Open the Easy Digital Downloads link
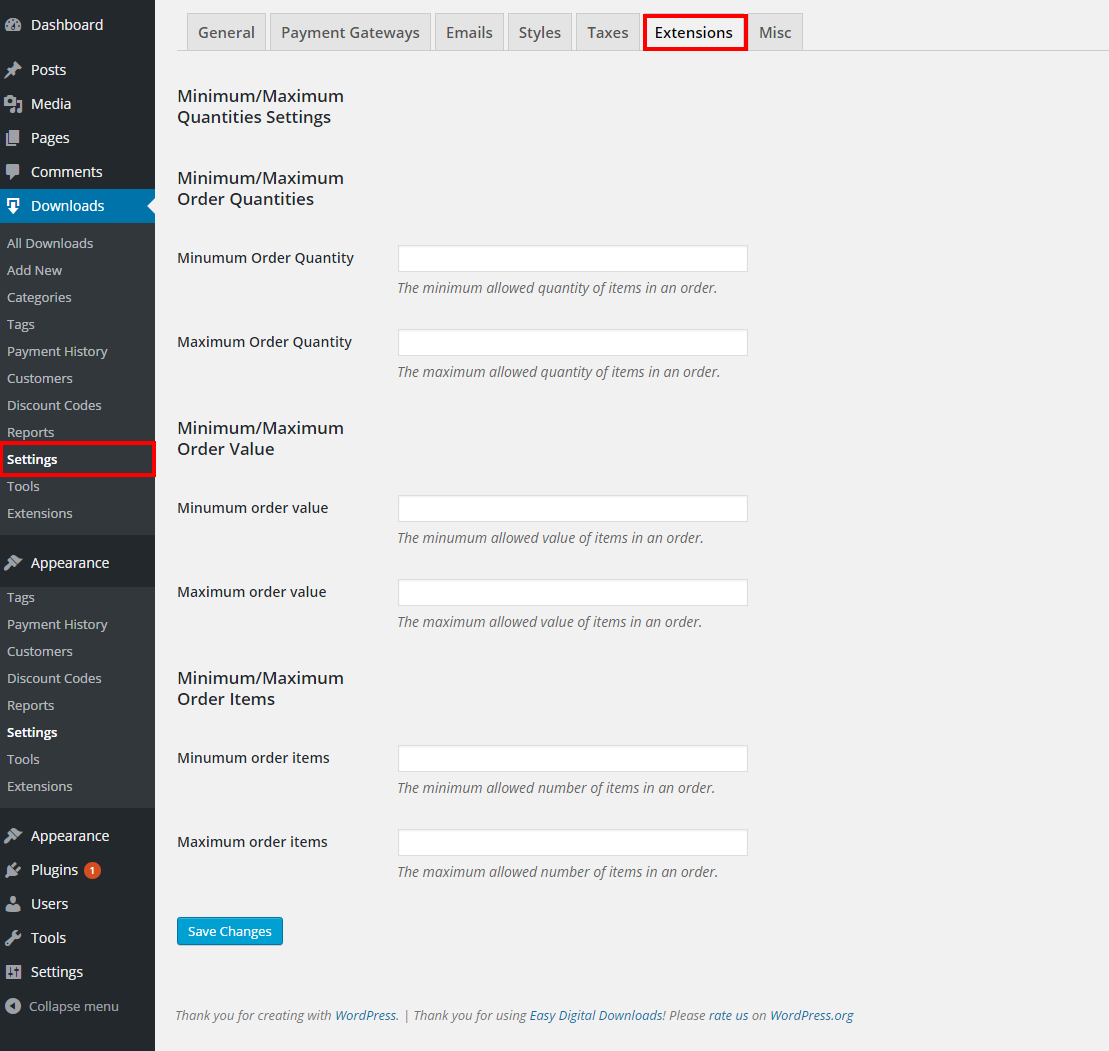This screenshot has width=1109, height=1051. point(596,1015)
